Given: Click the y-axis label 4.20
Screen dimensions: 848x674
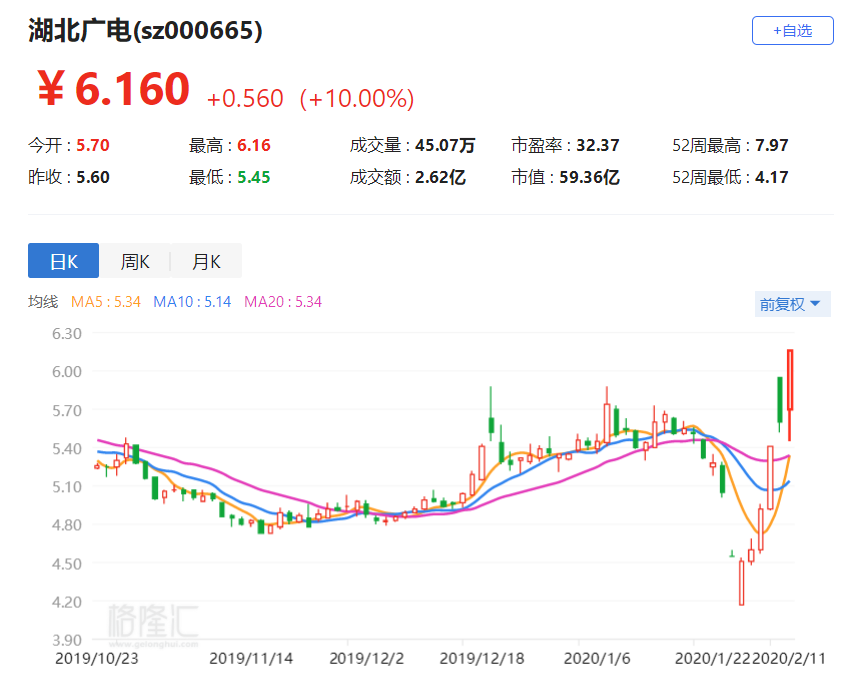Looking at the screenshot, I should point(67,602).
